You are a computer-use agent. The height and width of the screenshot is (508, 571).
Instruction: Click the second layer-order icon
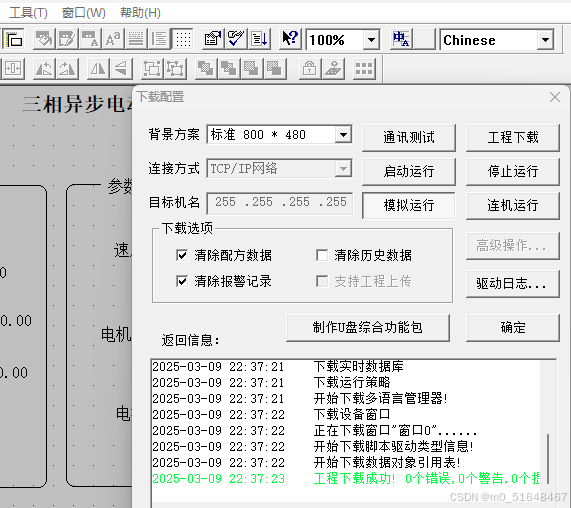(229, 68)
